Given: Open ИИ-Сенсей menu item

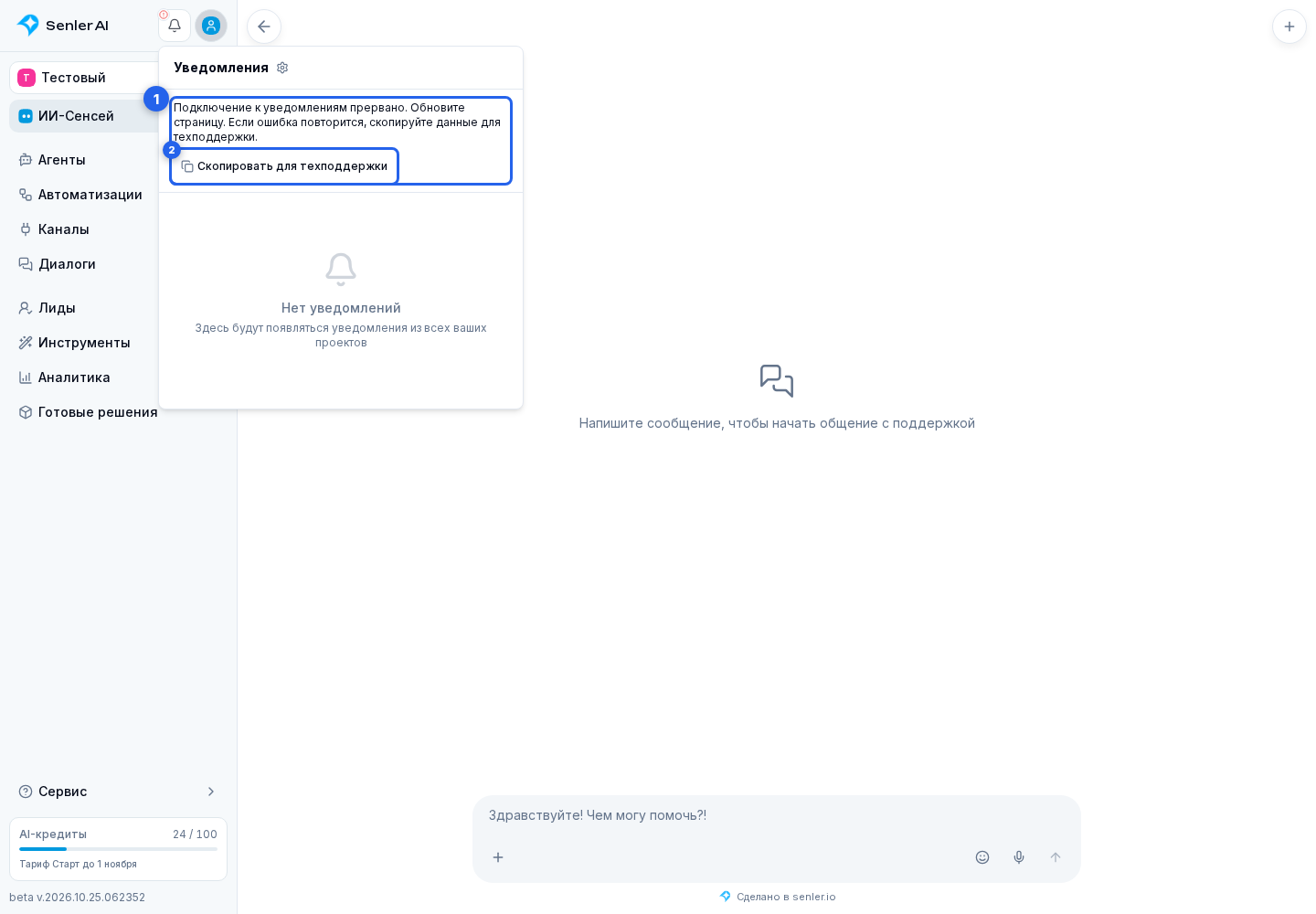Looking at the screenshot, I should (84, 116).
